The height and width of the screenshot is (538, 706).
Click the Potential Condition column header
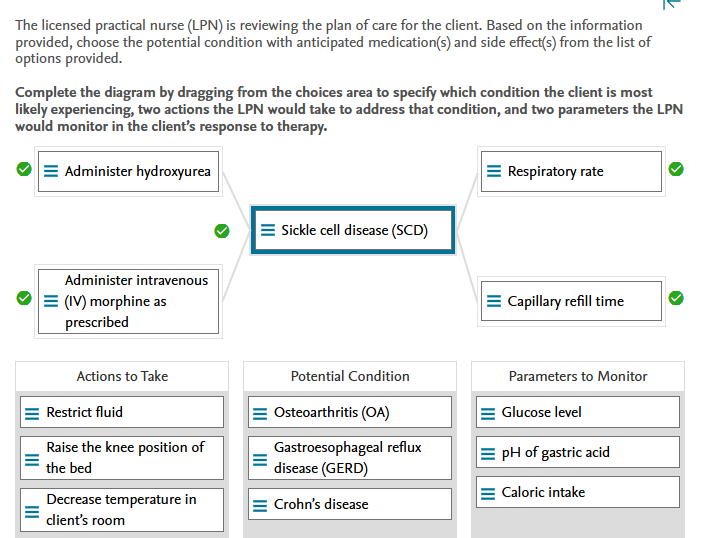350,377
